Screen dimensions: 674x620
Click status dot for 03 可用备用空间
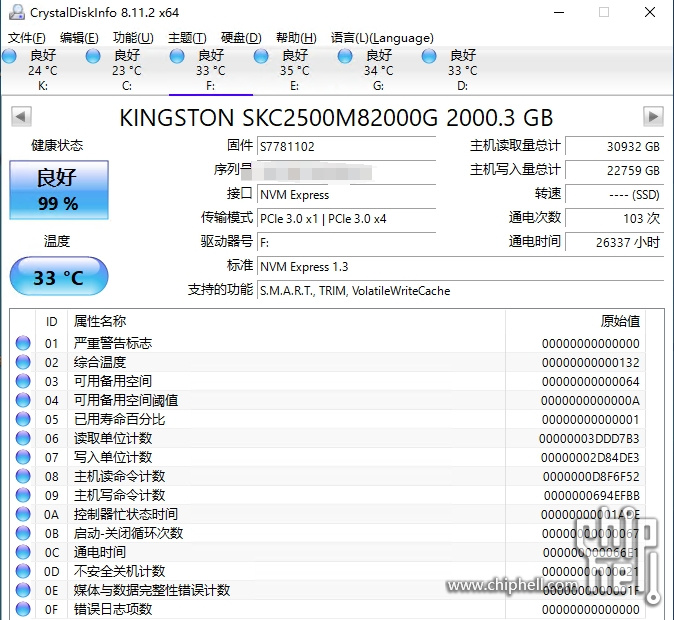click(x=23, y=381)
